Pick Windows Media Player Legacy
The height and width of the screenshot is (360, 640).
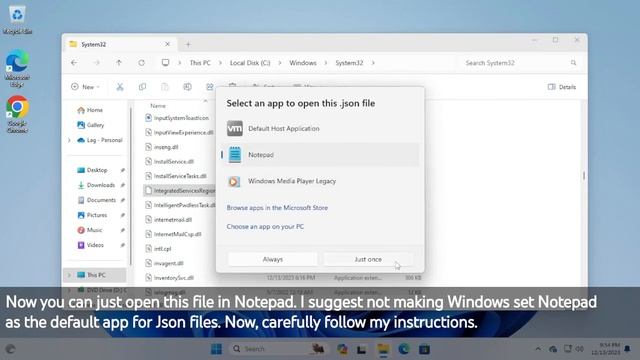point(320,181)
